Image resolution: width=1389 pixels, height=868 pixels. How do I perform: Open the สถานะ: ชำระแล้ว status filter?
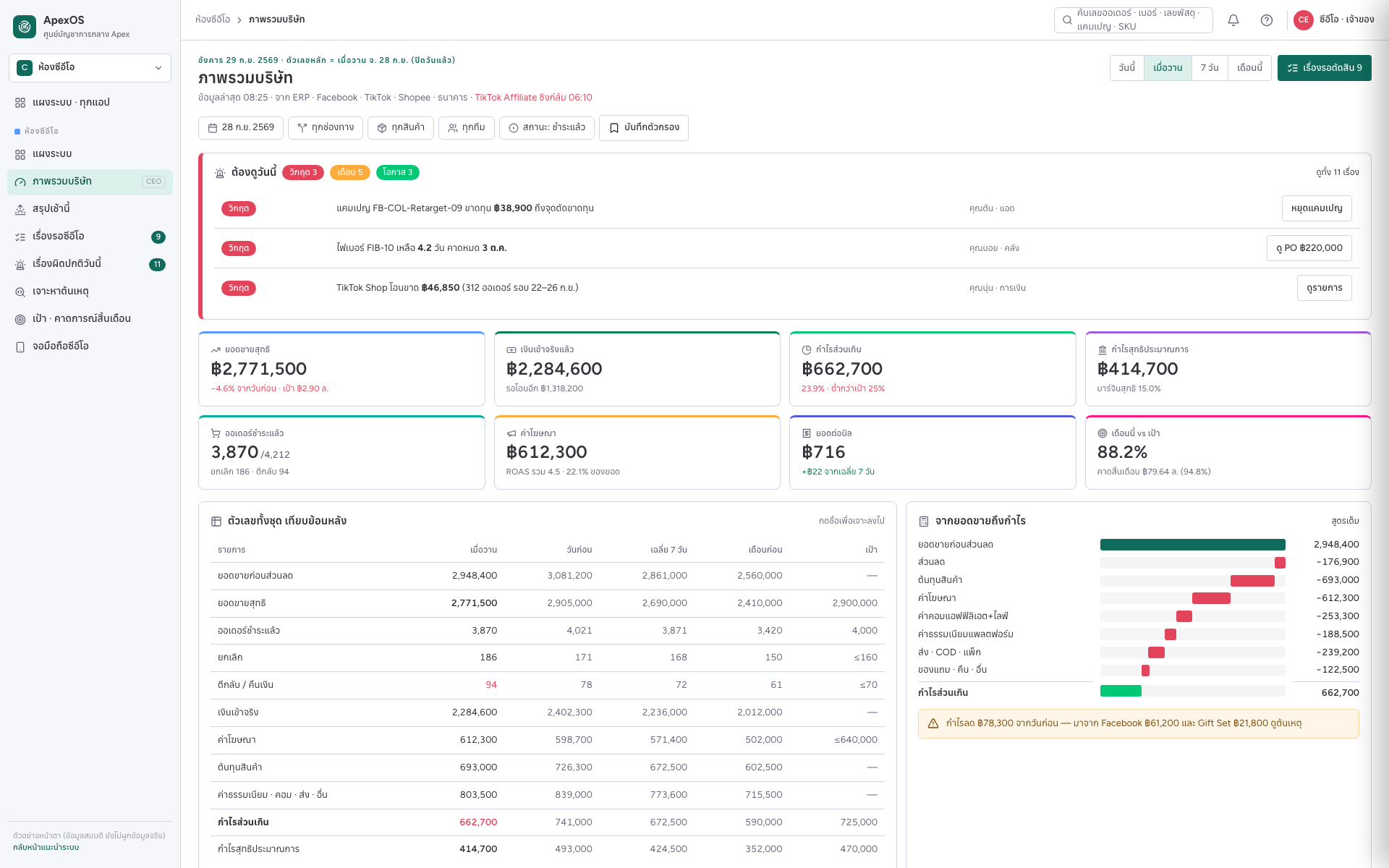coord(547,127)
